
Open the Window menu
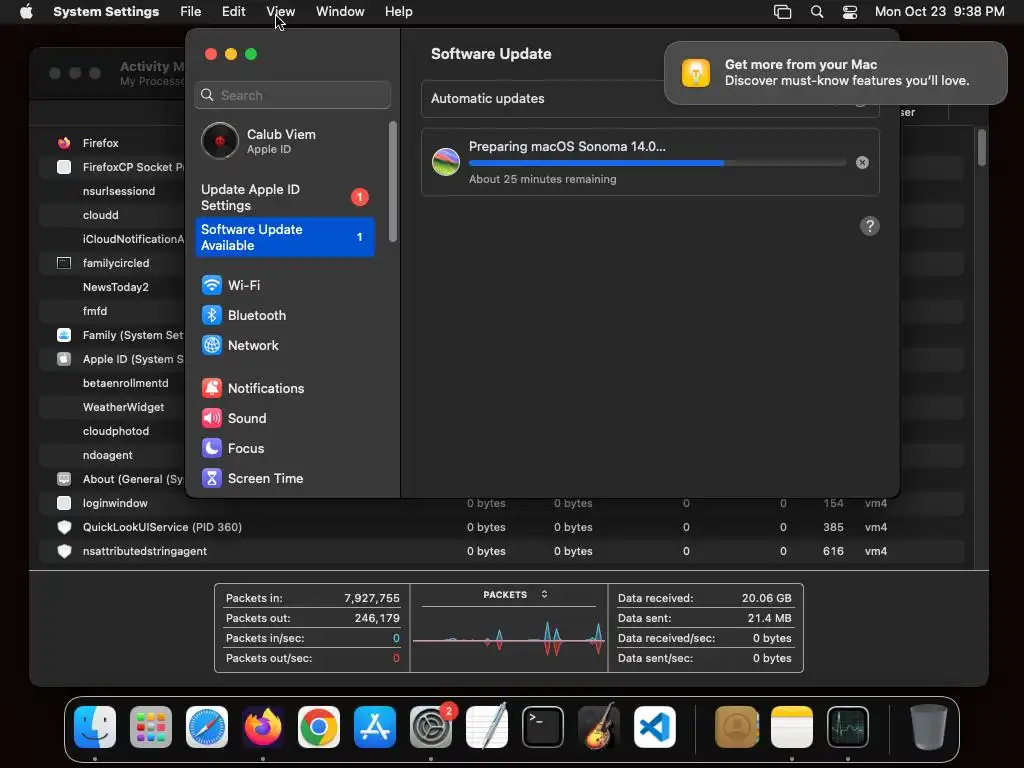340,12
